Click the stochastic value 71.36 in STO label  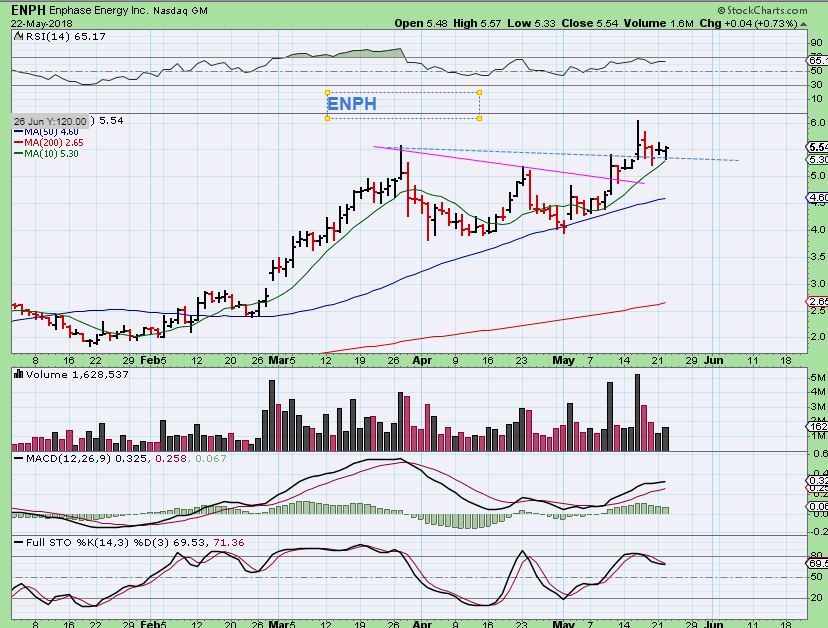pyautogui.click(x=229, y=542)
